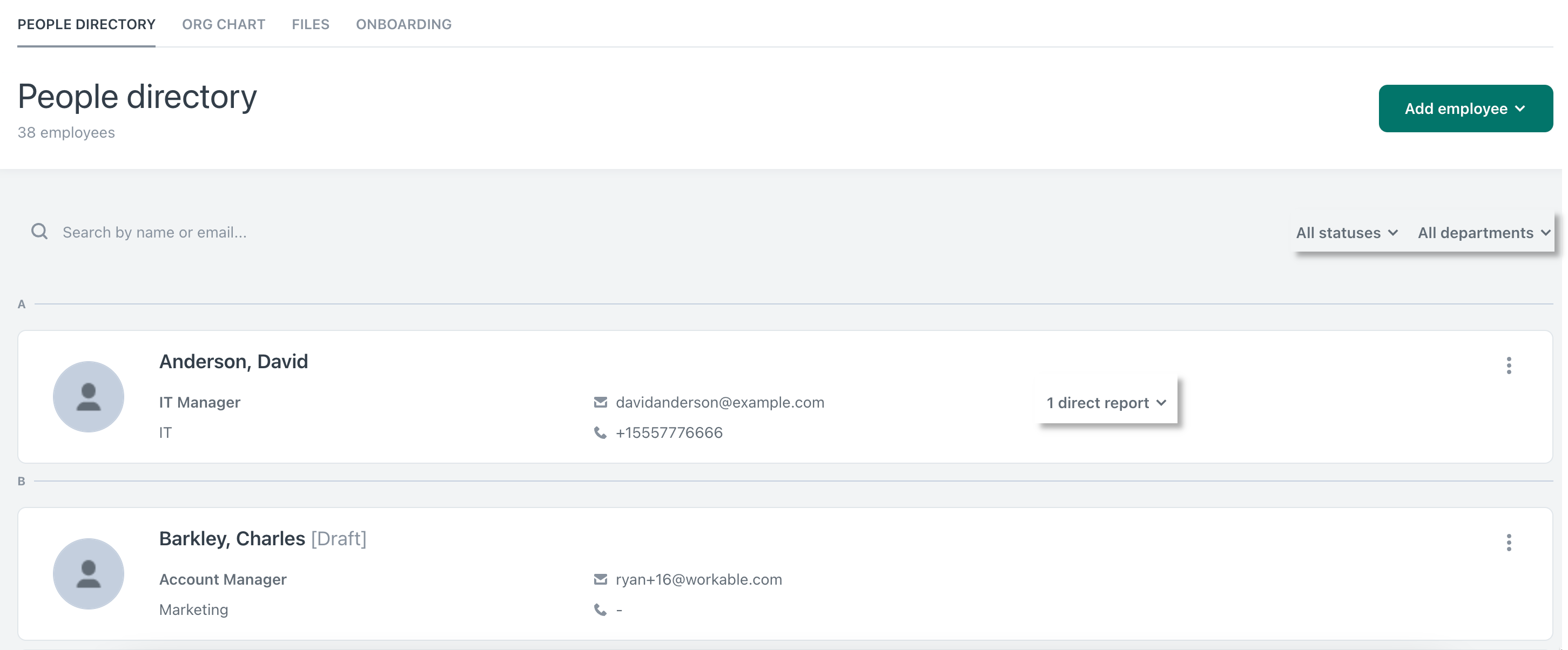The height and width of the screenshot is (650, 1568).
Task: Open the Barkley, Charles profile name
Action: point(232,539)
